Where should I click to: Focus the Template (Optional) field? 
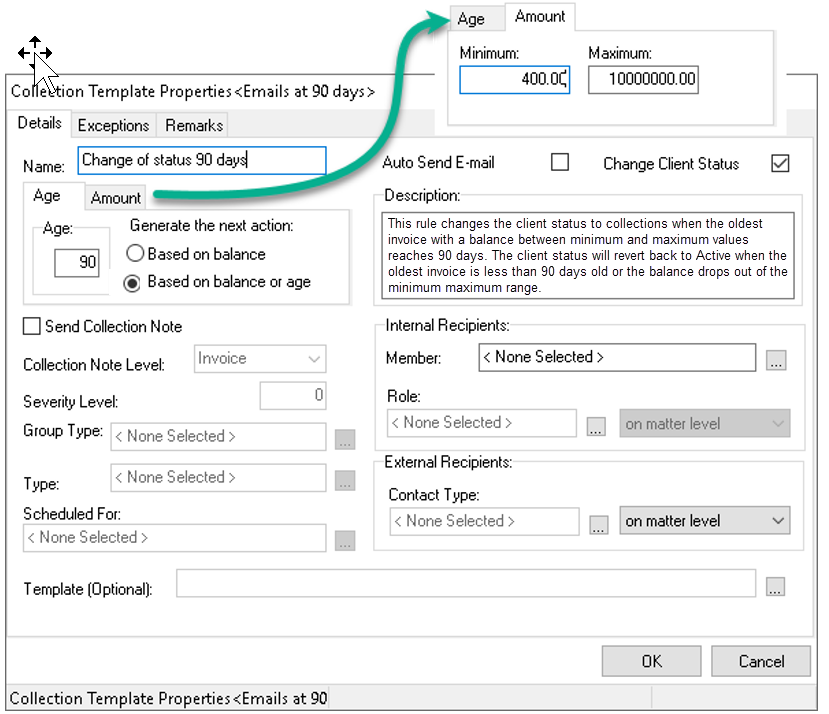(466, 583)
